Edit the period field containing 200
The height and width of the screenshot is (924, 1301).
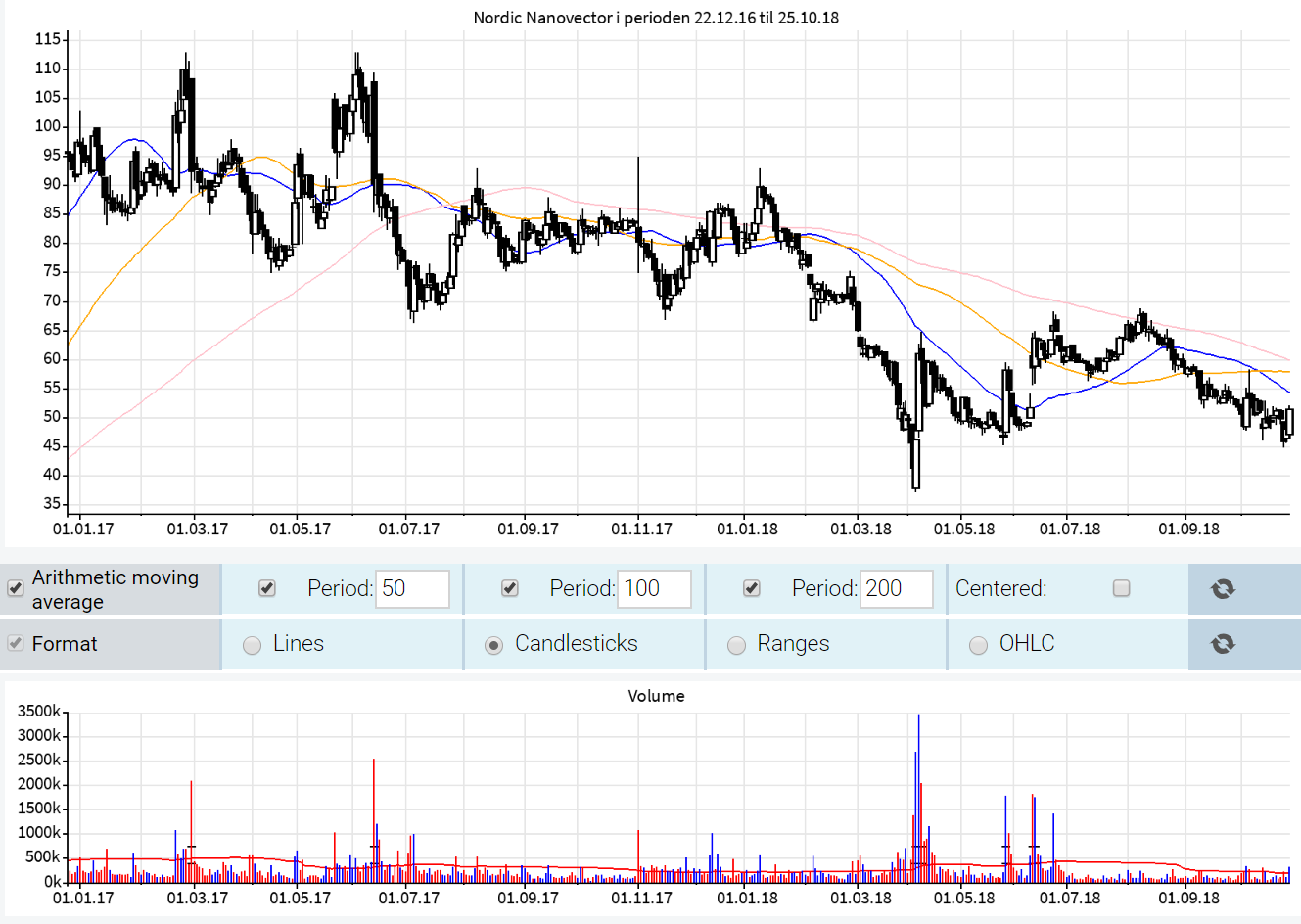click(x=897, y=588)
